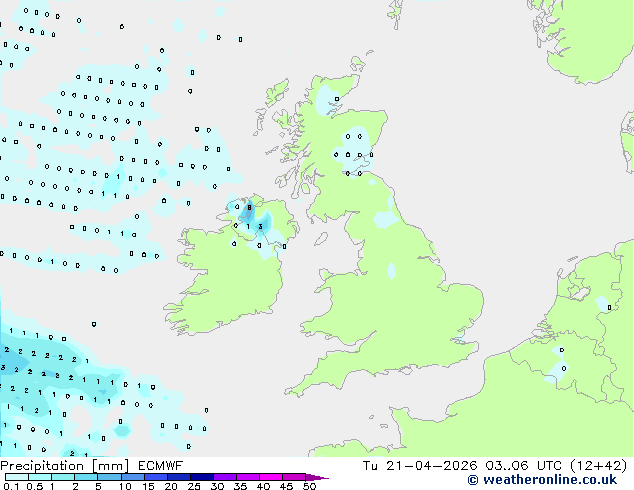Click the 'Precipitation' title text
634x490 pixels.
(x=42, y=466)
